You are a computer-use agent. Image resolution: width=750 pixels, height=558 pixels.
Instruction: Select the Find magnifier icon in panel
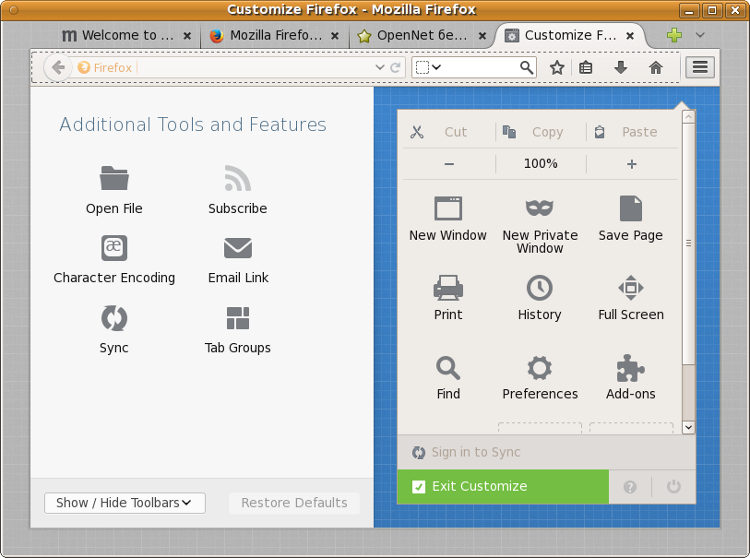pyautogui.click(x=448, y=368)
